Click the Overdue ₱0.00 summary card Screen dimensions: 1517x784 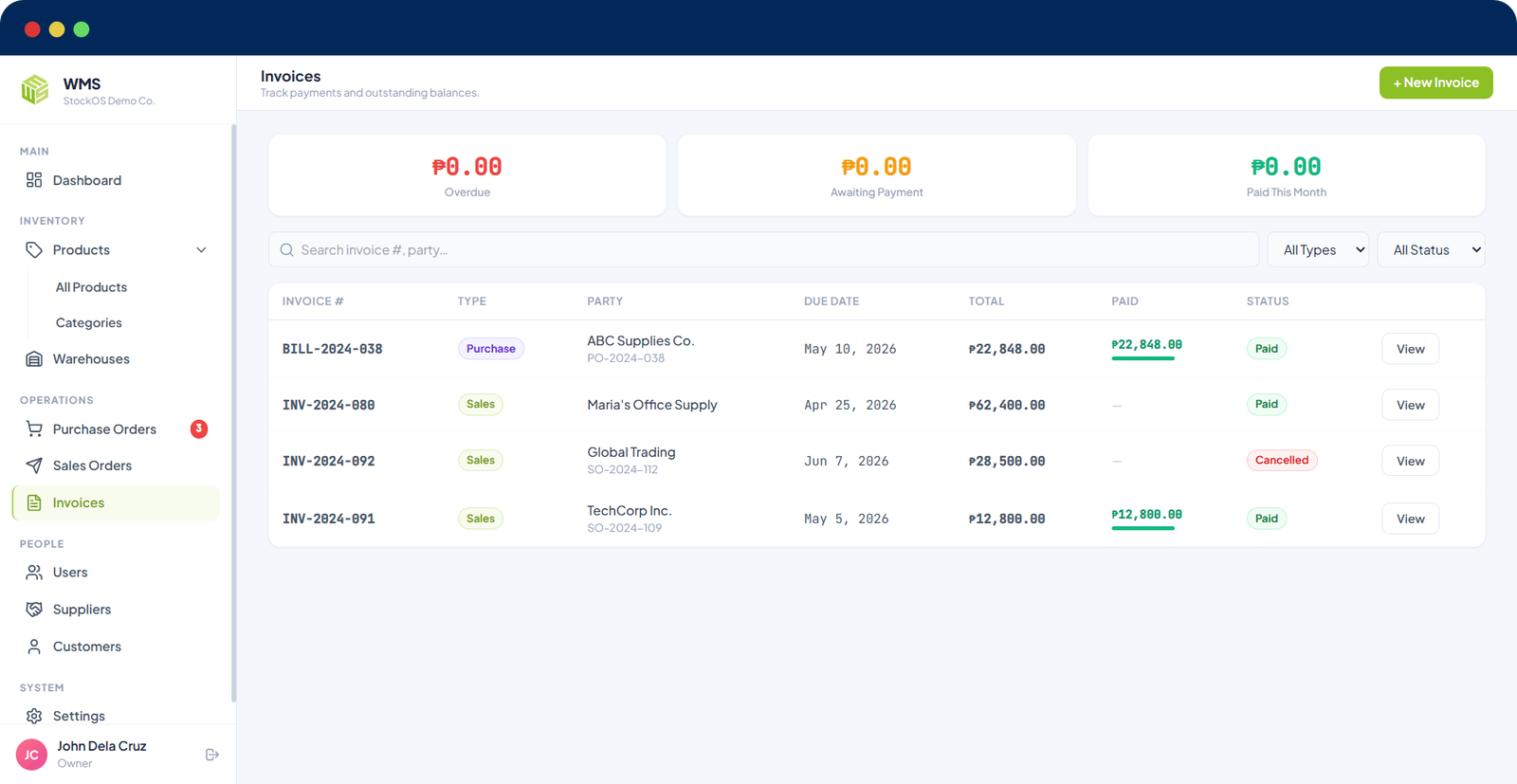467,175
